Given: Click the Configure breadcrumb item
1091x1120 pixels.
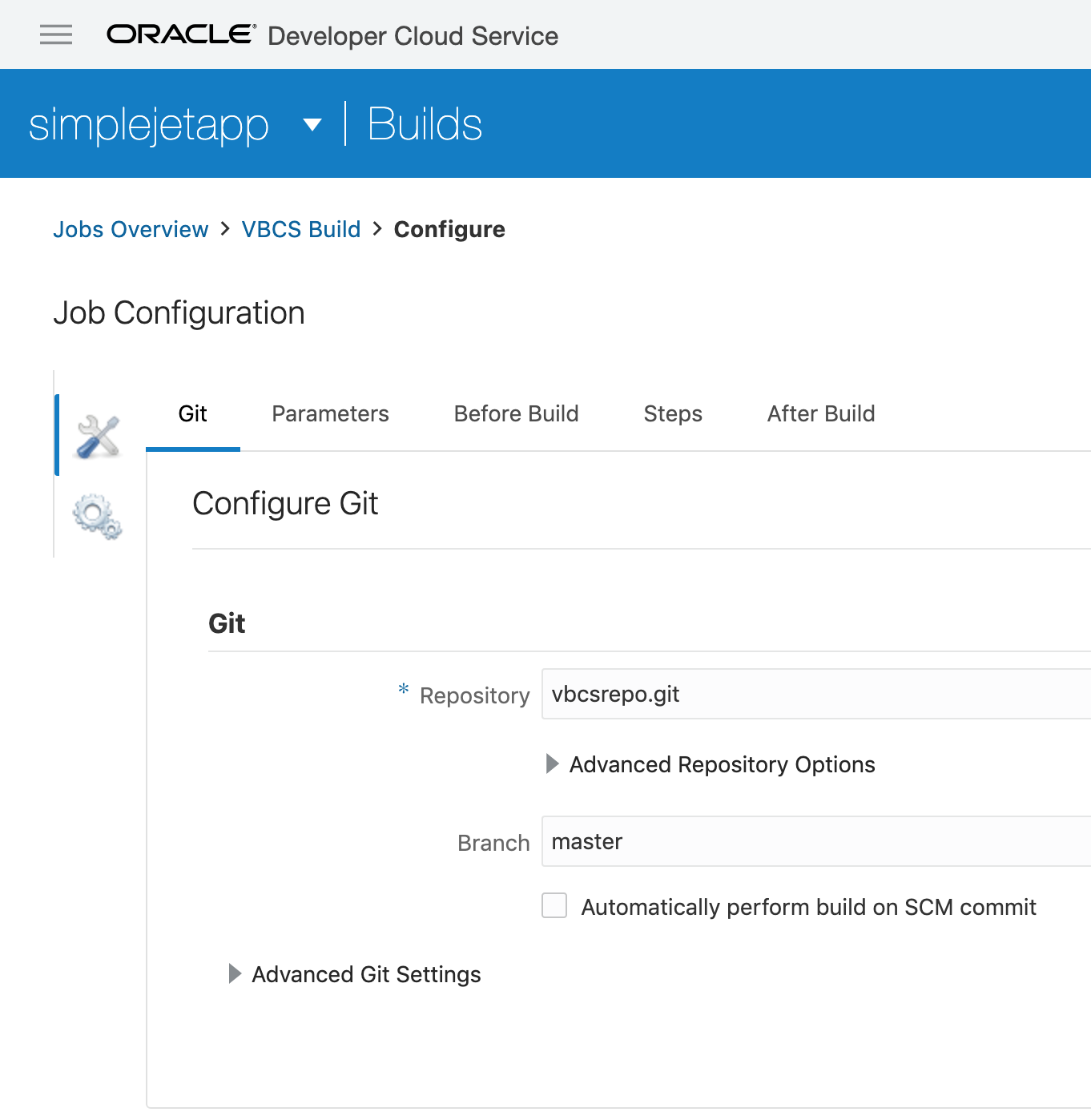Looking at the screenshot, I should click(x=449, y=229).
